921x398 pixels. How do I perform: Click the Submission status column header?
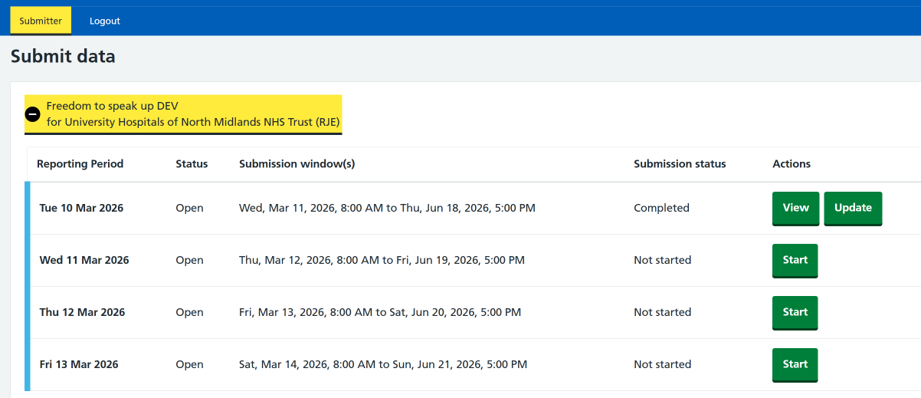pos(680,164)
